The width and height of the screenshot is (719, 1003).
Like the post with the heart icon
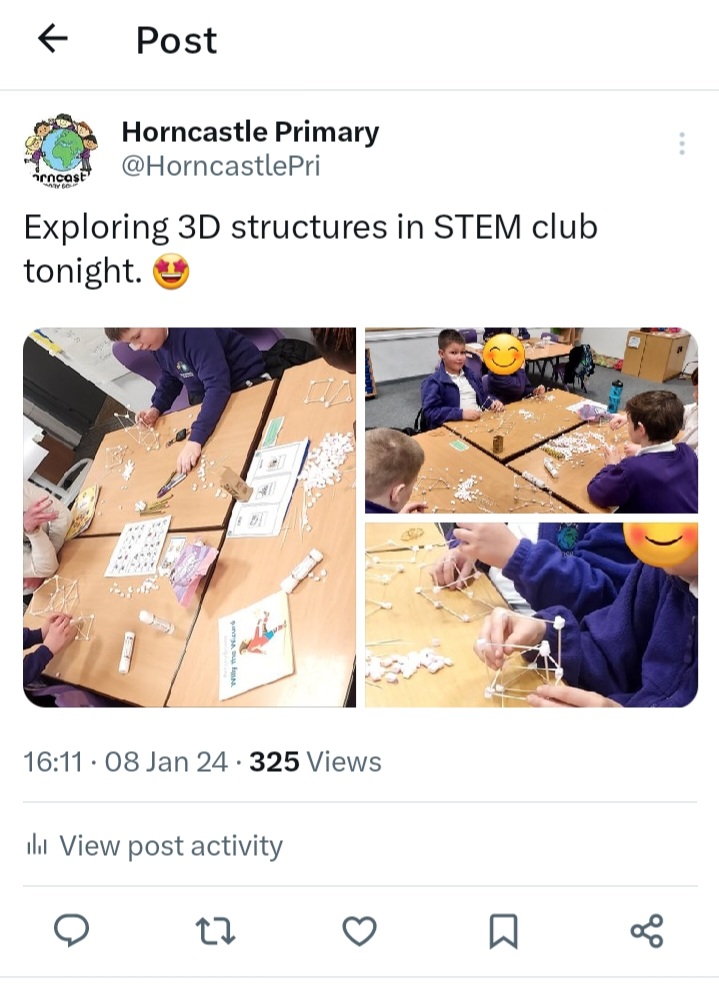[x=360, y=931]
